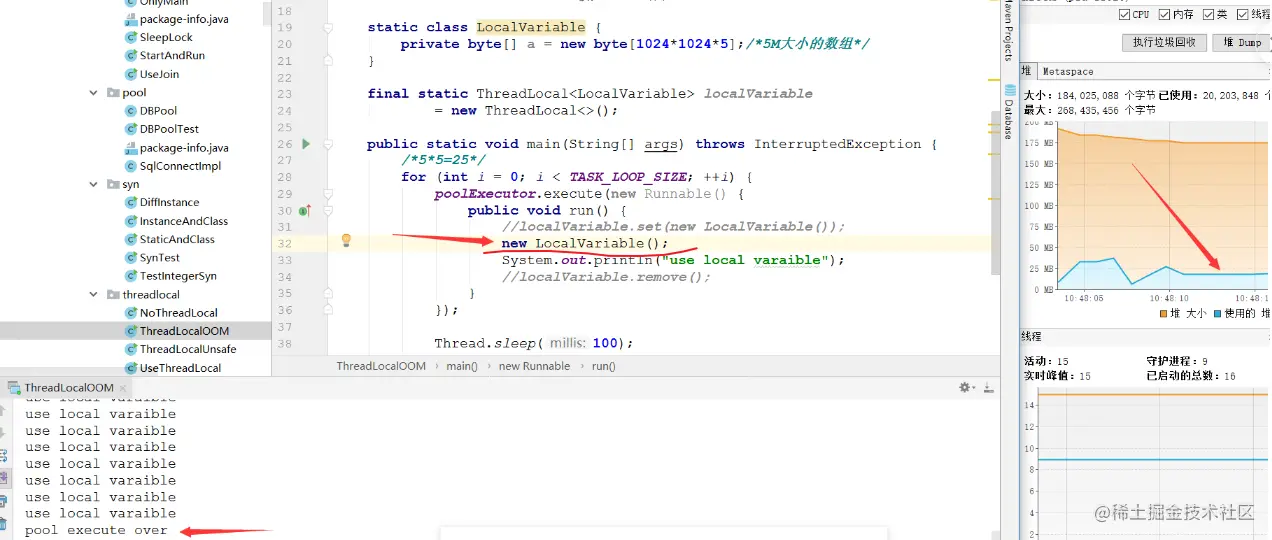Click the StaticAndClass class icon
This screenshot has width=1272, height=540.
[131, 240]
